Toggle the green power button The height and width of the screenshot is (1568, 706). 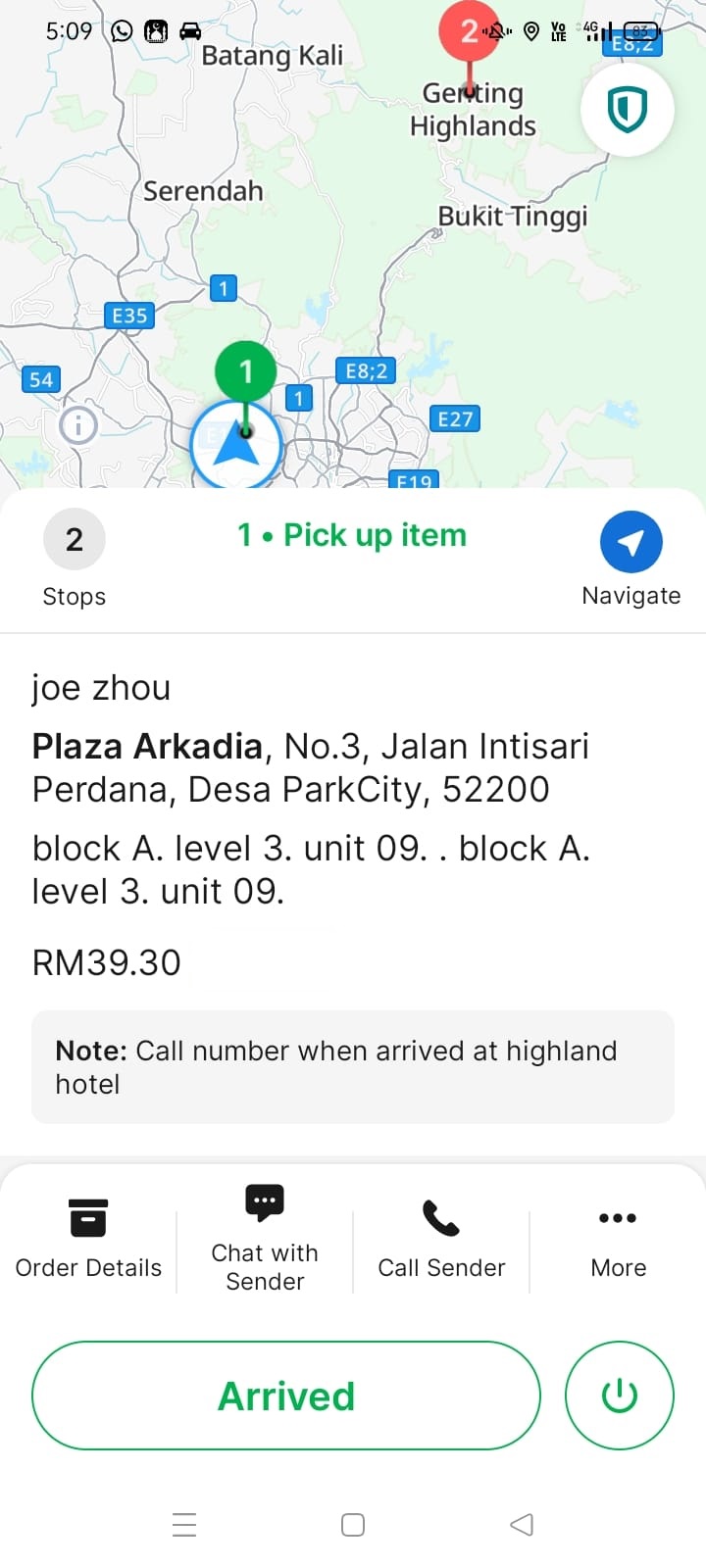click(619, 1396)
